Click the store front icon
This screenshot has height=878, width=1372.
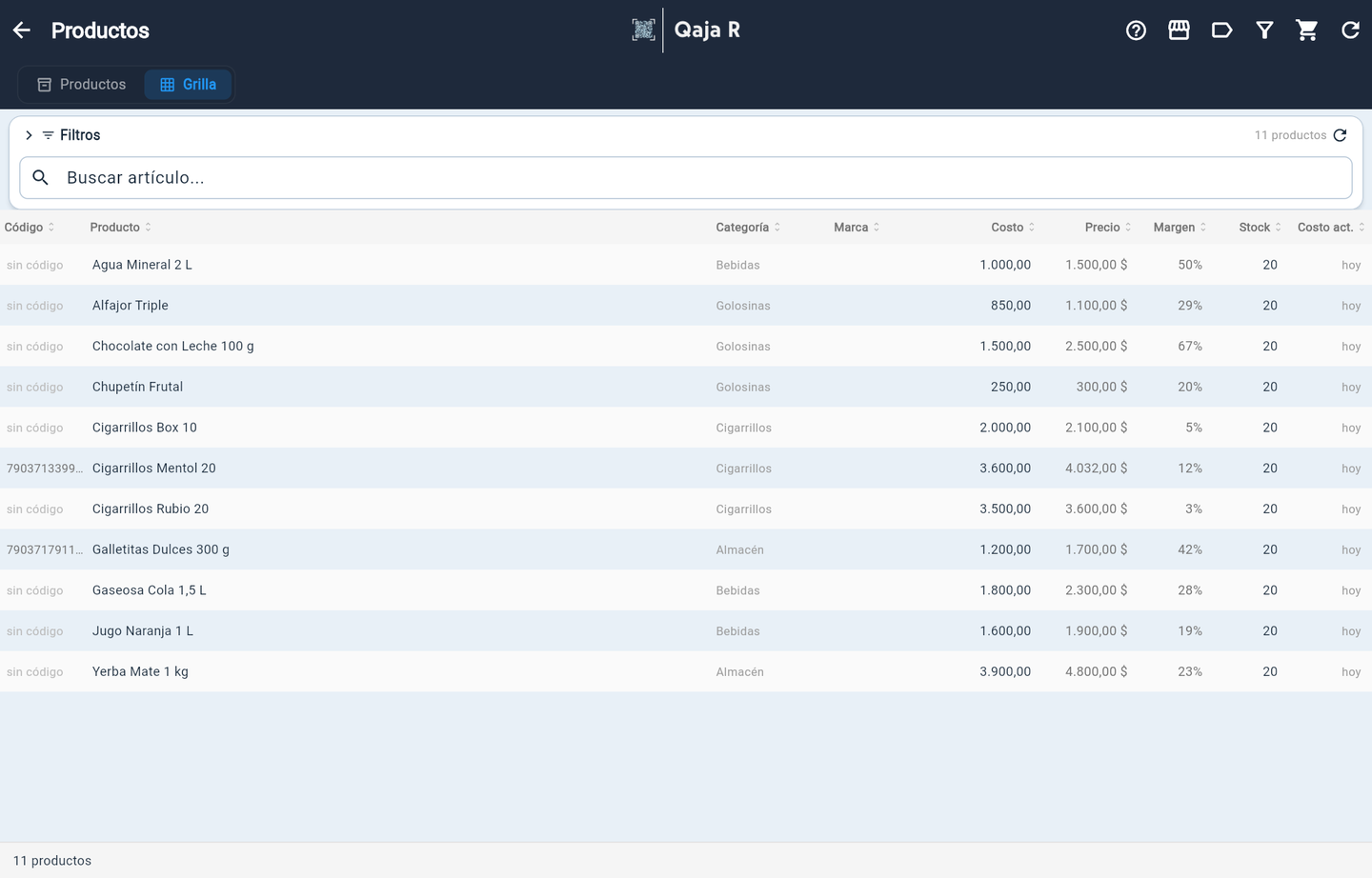click(x=1179, y=30)
